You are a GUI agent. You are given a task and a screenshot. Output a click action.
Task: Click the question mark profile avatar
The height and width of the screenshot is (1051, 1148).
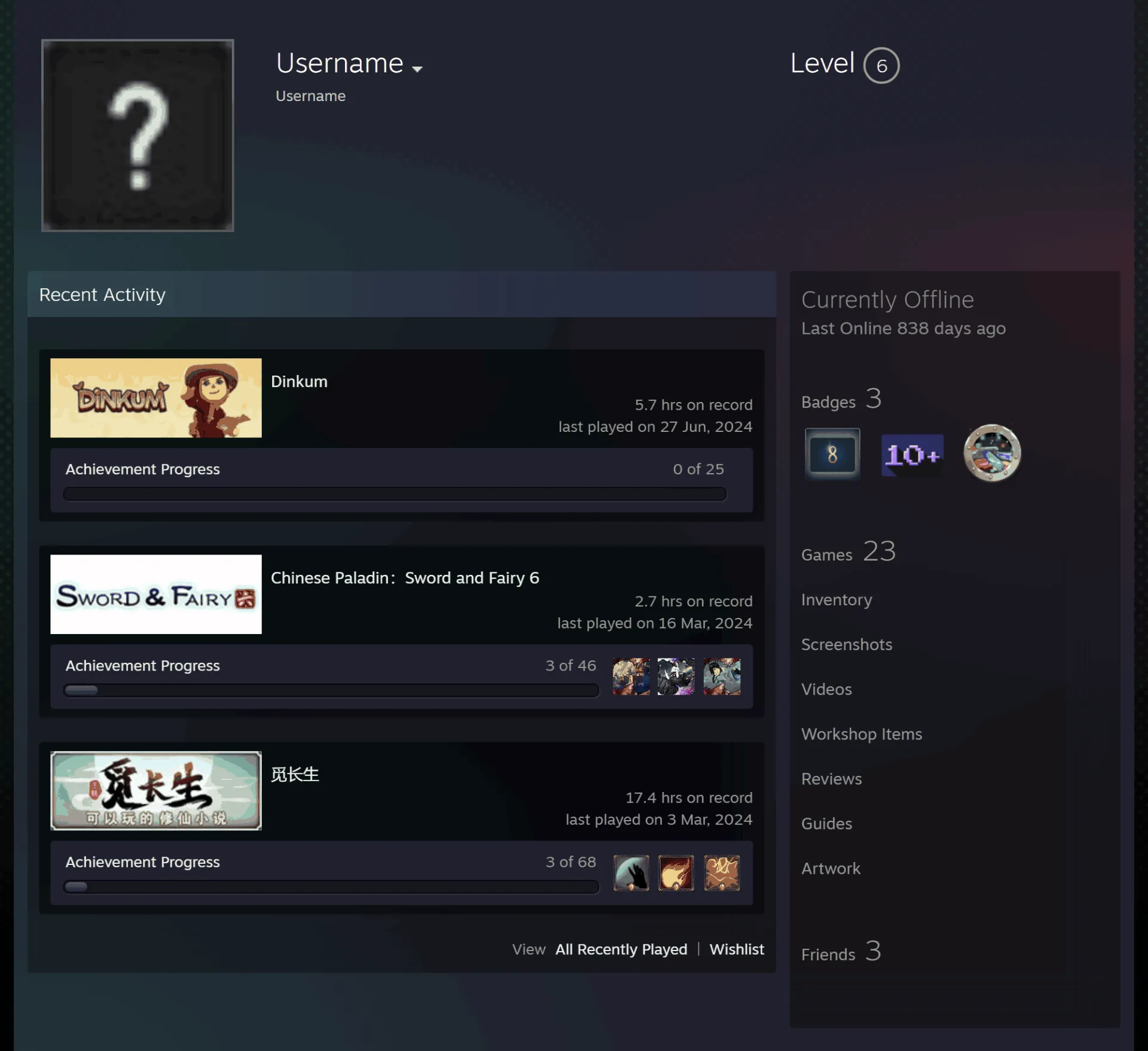(x=138, y=135)
